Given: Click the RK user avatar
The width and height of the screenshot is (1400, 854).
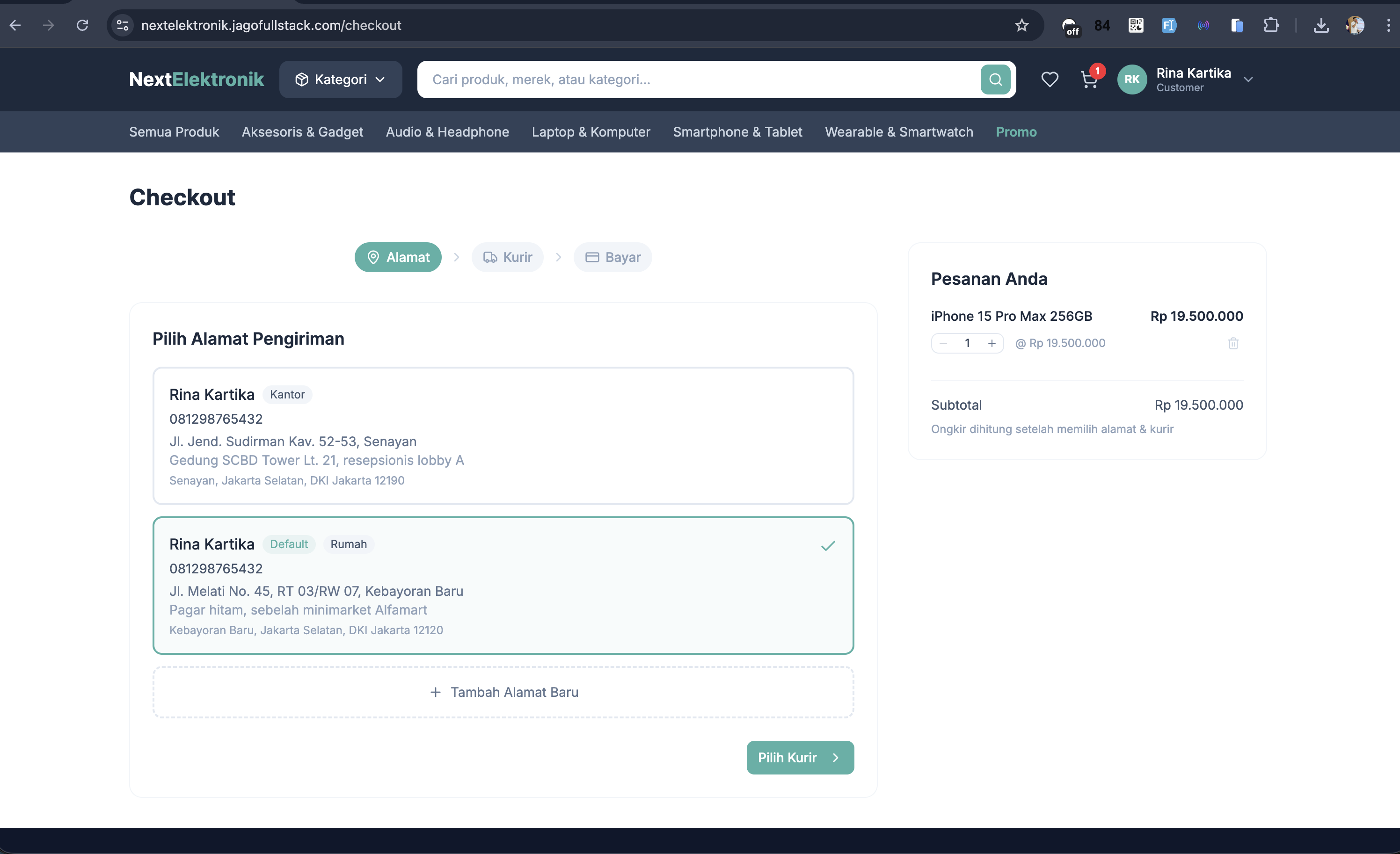Looking at the screenshot, I should tap(1132, 80).
